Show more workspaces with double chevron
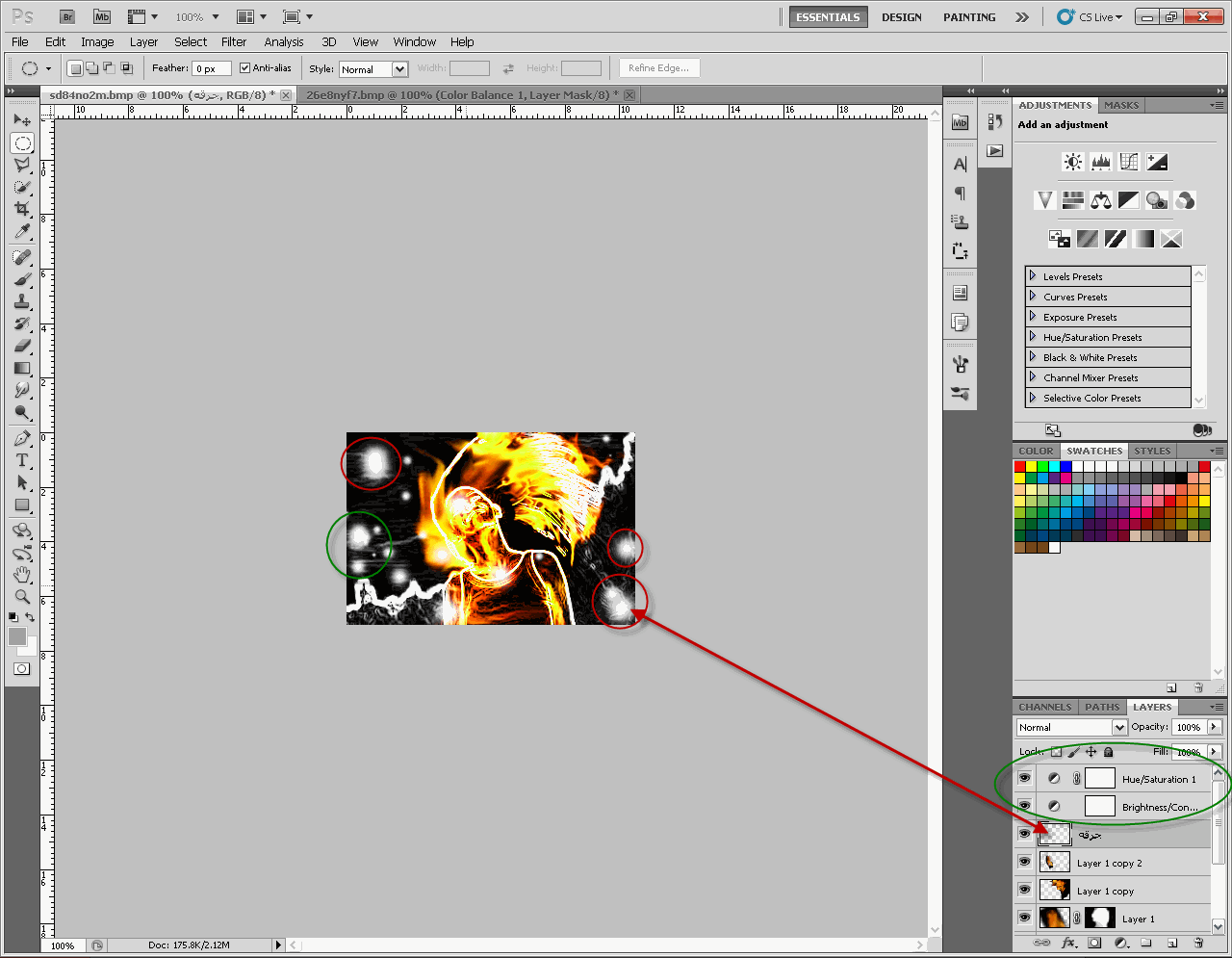The image size is (1232, 958). pos(1021,17)
